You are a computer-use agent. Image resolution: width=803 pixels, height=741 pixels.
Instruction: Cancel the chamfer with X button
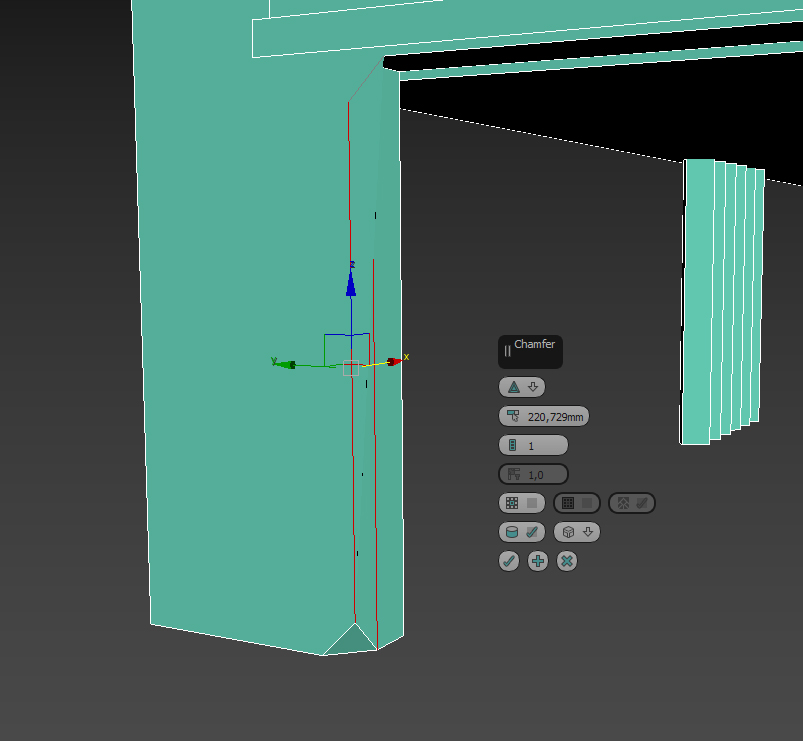click(x=567, y=561)
